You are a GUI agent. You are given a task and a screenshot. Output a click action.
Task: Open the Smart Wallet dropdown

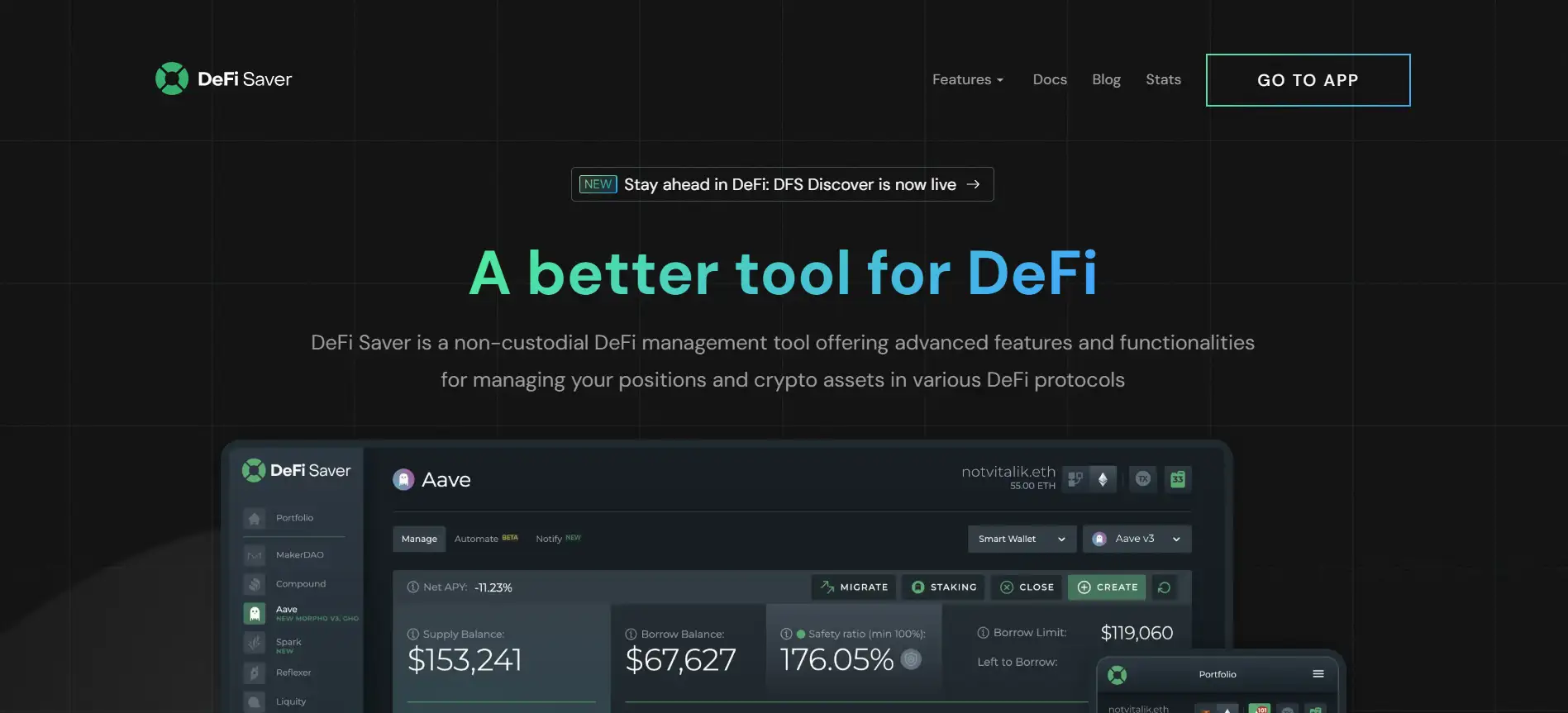[x=1022, y=539]
